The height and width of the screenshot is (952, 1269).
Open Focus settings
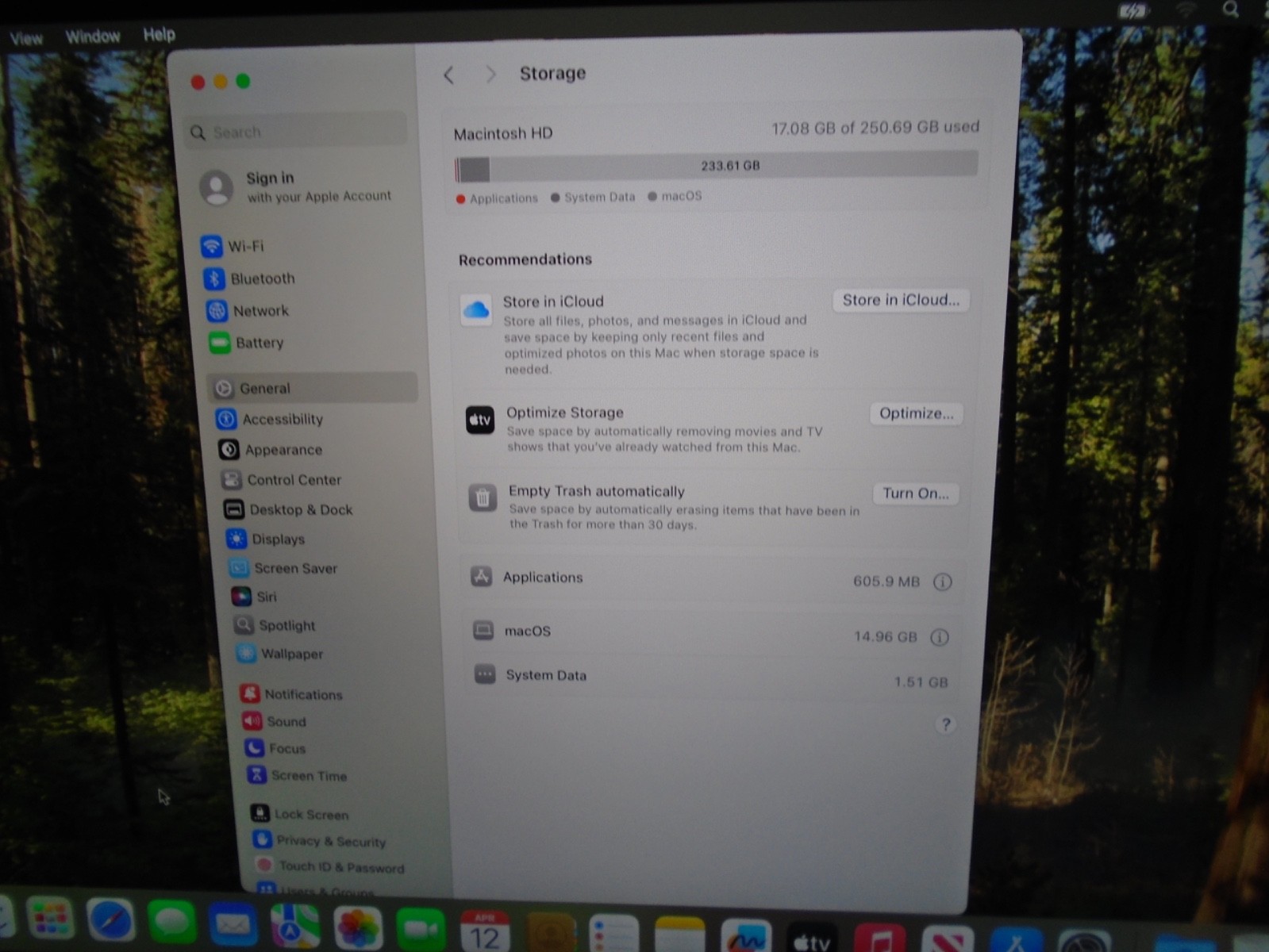pyautogui.click(x=275, y=748)
